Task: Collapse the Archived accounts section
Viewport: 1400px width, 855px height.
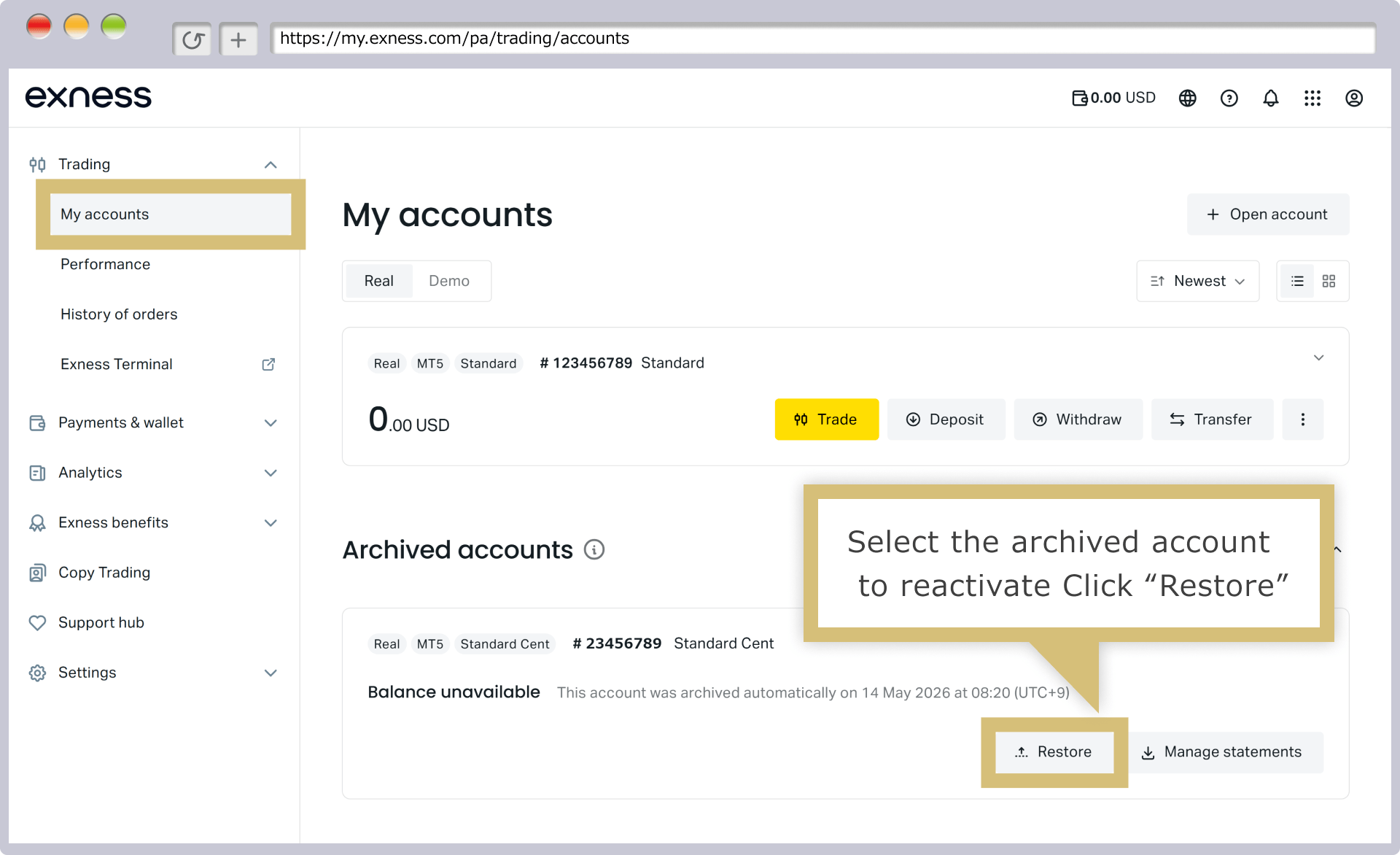Action: coord(1338,549)
